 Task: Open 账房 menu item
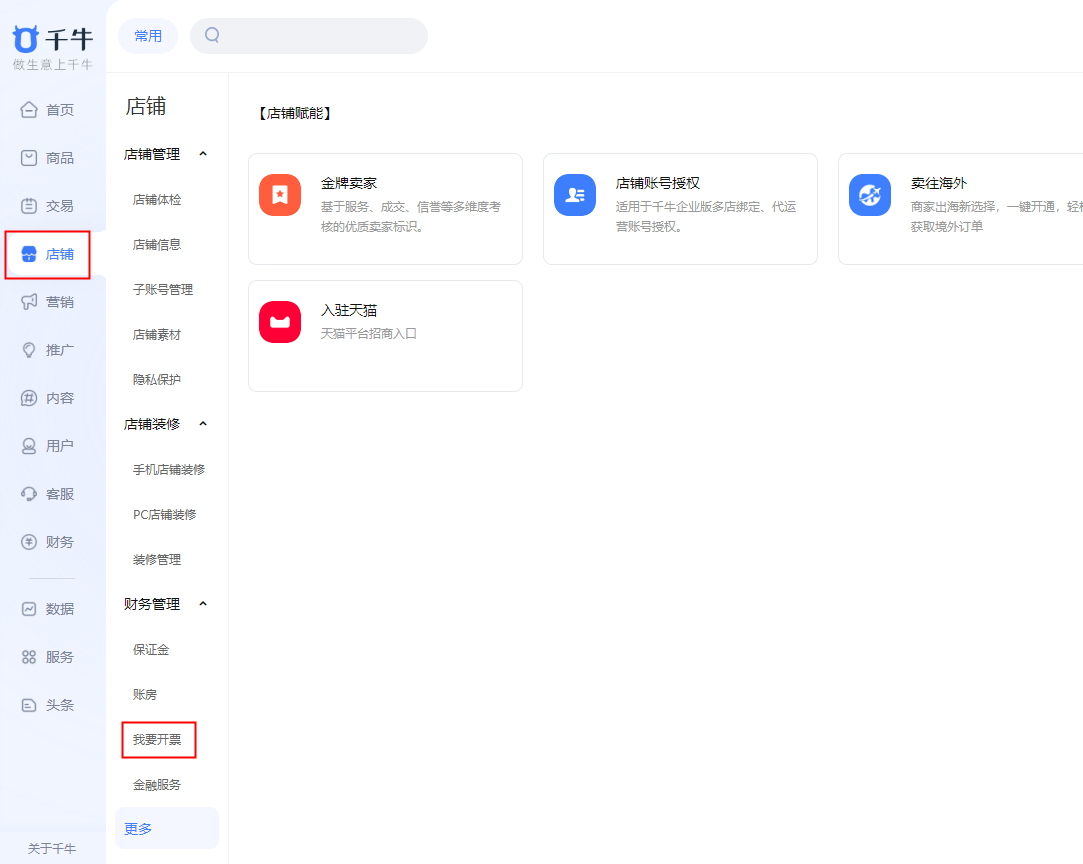(x=144, y=695)
